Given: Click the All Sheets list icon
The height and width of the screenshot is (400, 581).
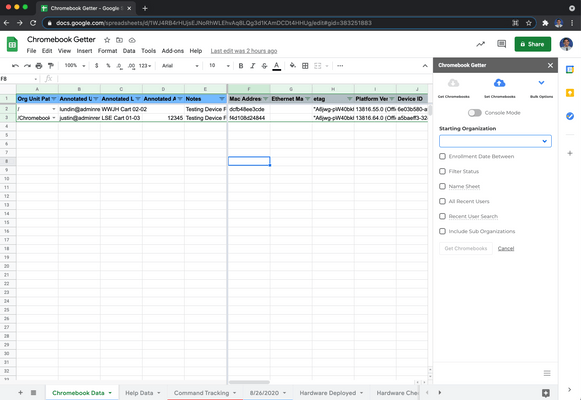Looking at the screenshot, I should [33, 393].
